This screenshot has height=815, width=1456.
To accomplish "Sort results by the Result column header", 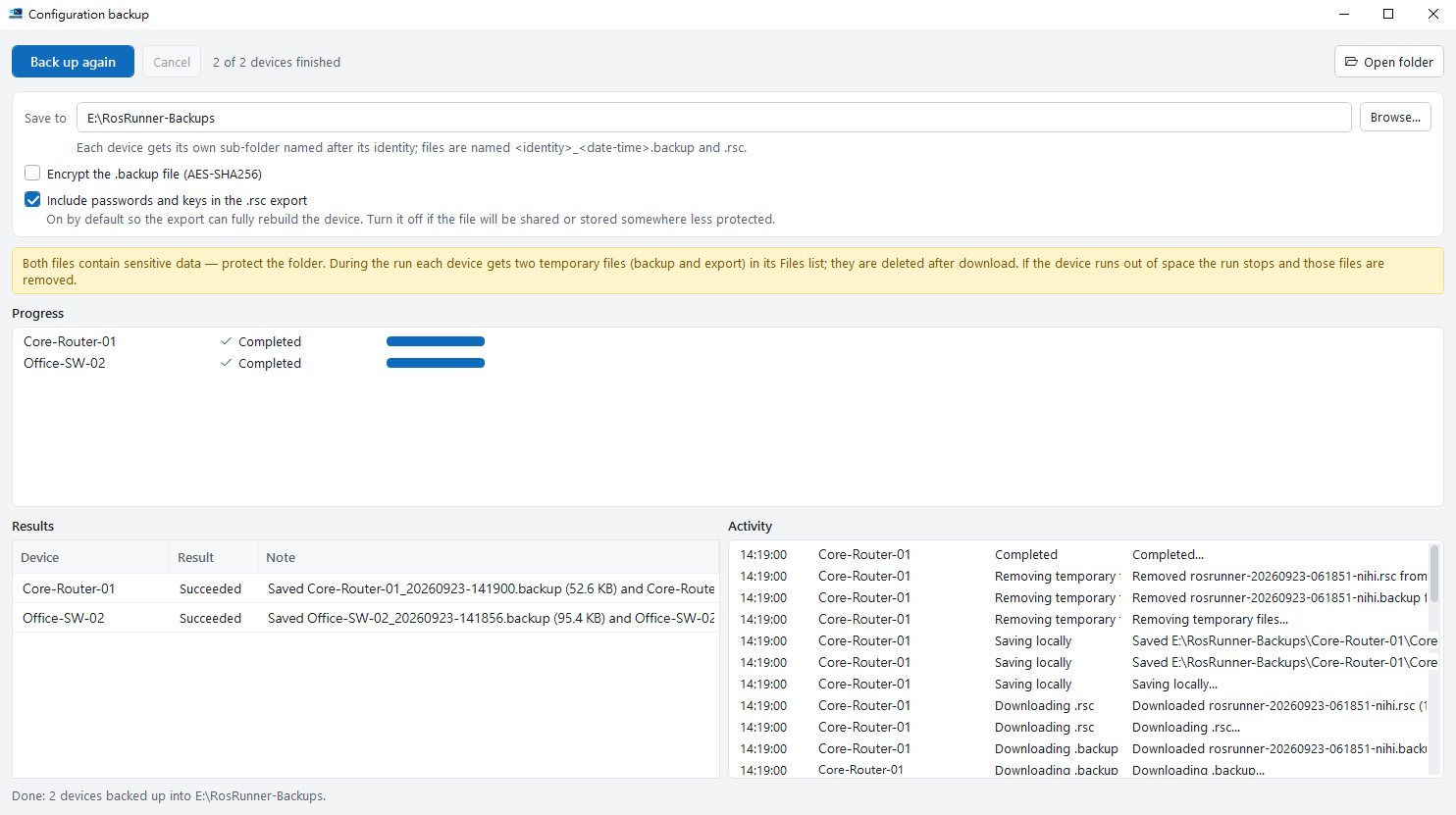I will click(213, 557).
